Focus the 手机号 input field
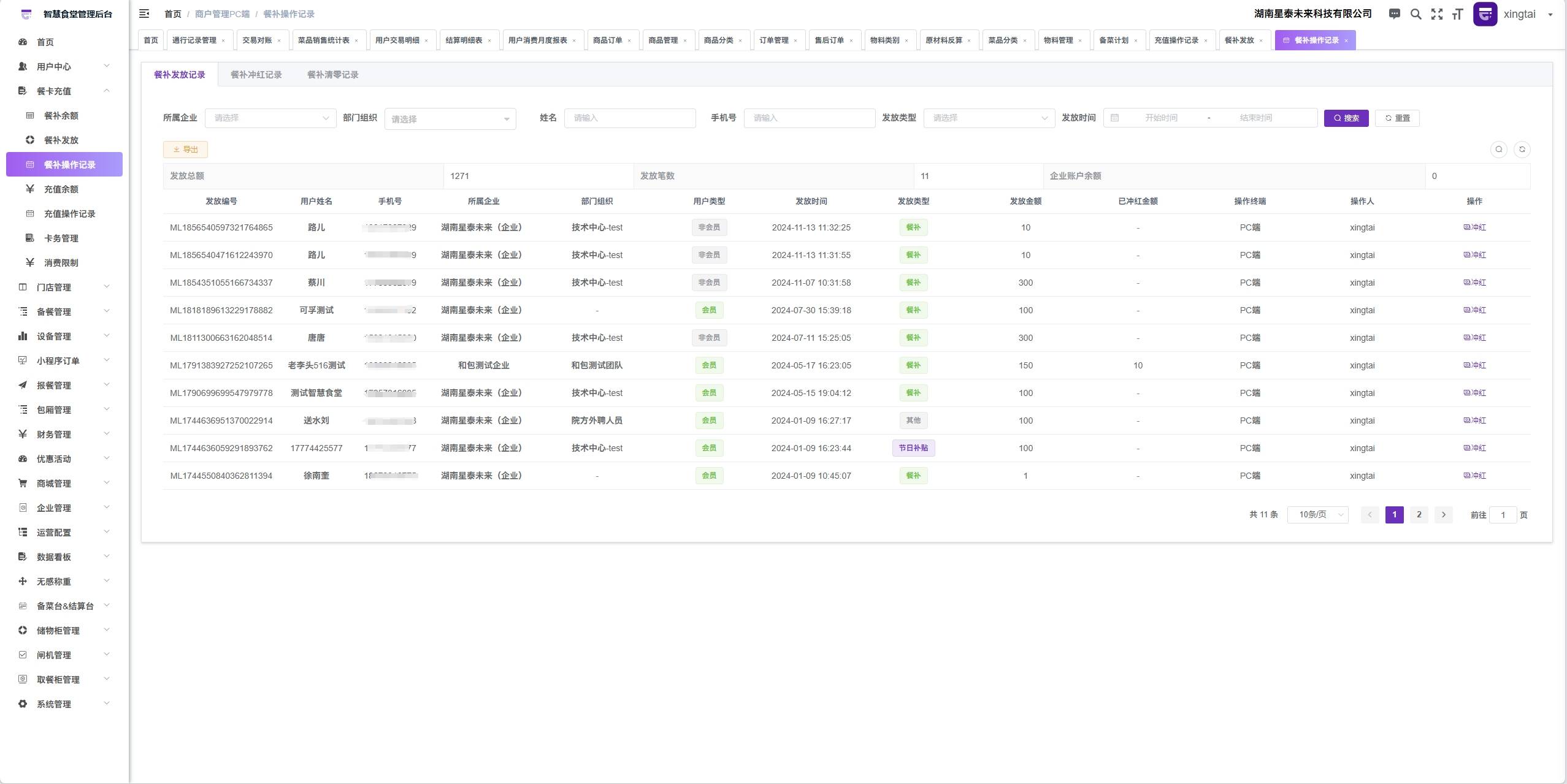 [810, 118]
